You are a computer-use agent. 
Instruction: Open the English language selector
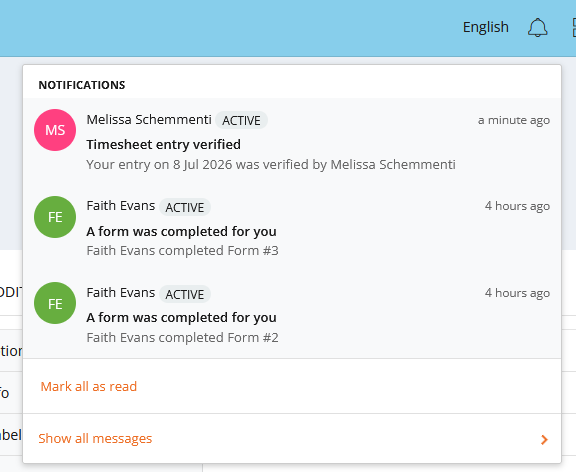click(486, 27)
